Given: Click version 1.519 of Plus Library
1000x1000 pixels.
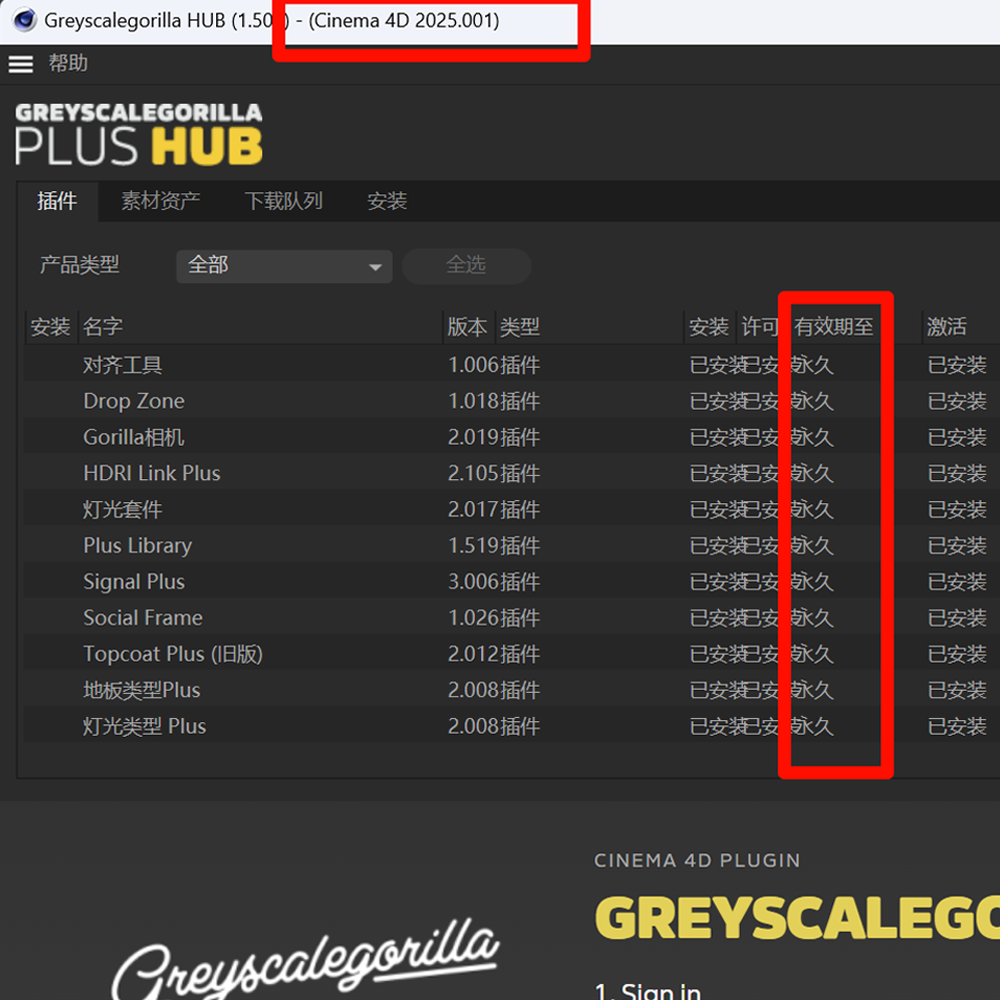Looking at the screenshot, I should (473, 545).
